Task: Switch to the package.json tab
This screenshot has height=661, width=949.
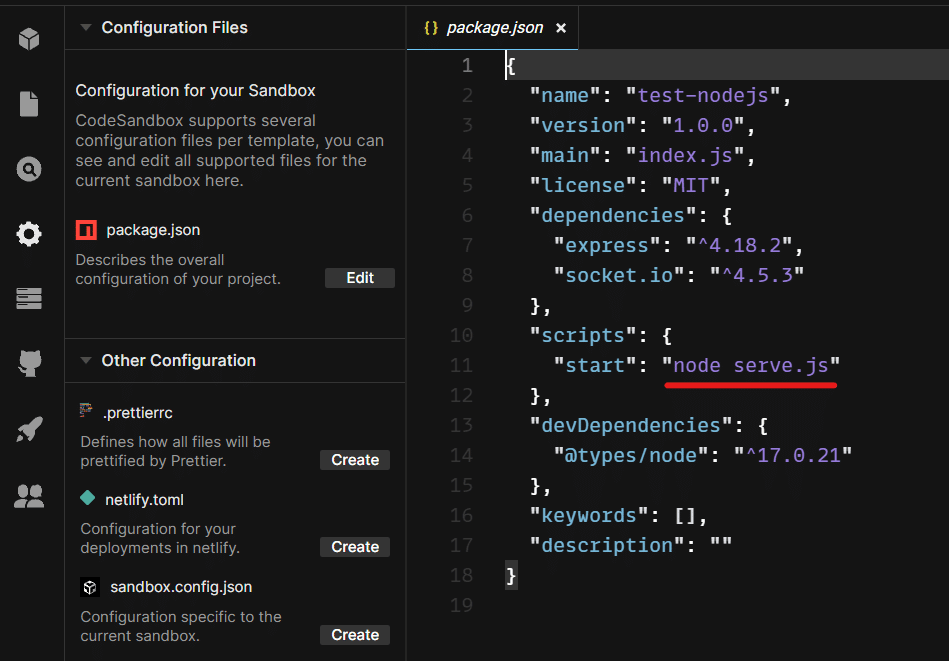Action: [493, 28]
